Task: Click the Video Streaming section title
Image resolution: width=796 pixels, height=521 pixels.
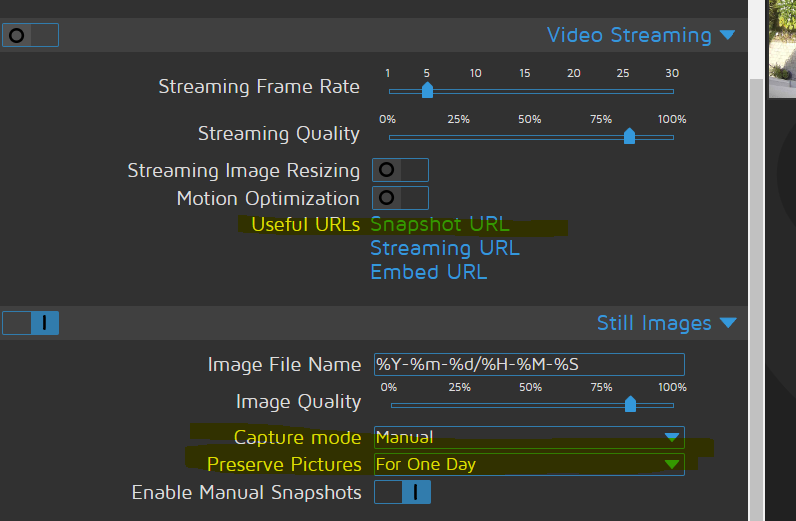Action: (x=629, y=35)
